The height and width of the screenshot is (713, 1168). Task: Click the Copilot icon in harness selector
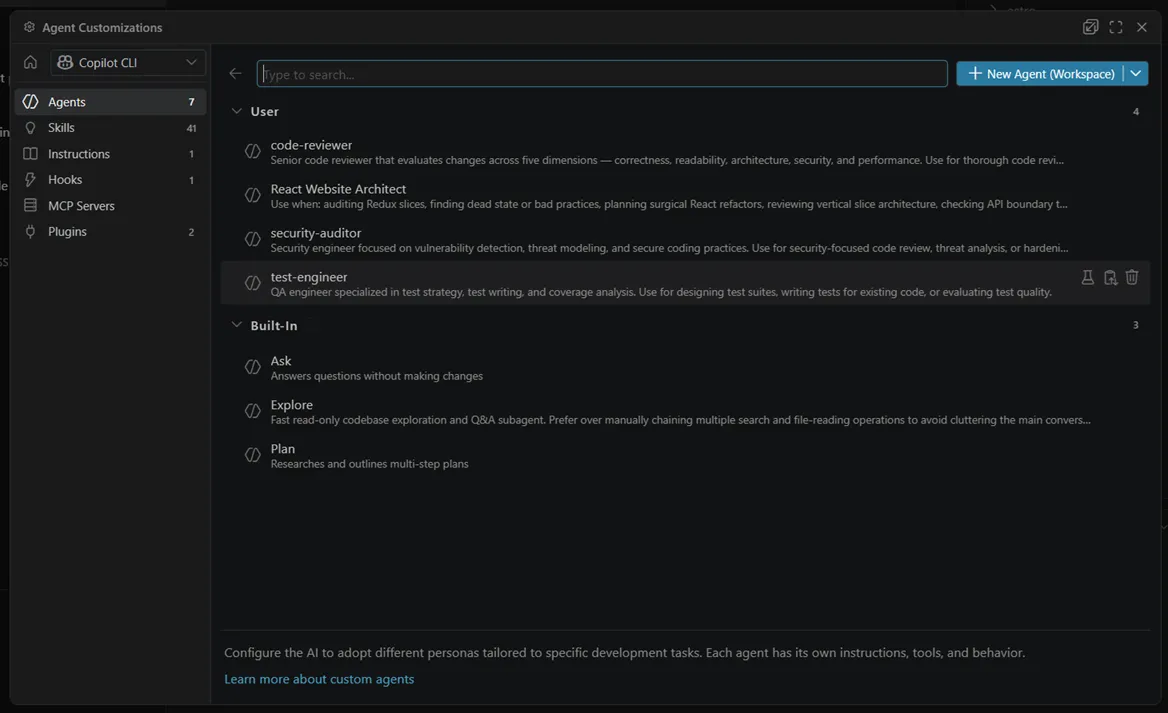click(x=65, y=63)
